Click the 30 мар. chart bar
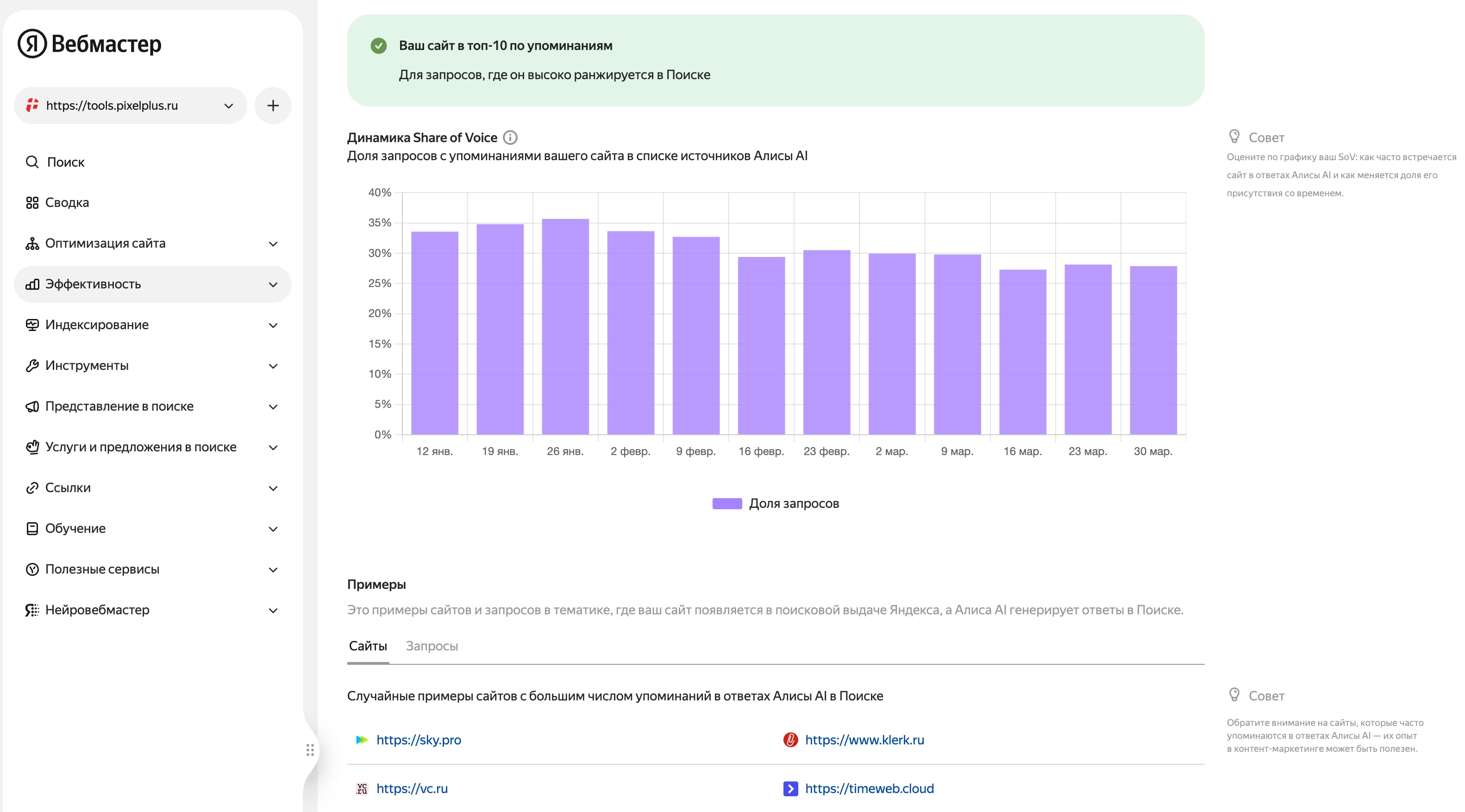 click(1153, 350)
